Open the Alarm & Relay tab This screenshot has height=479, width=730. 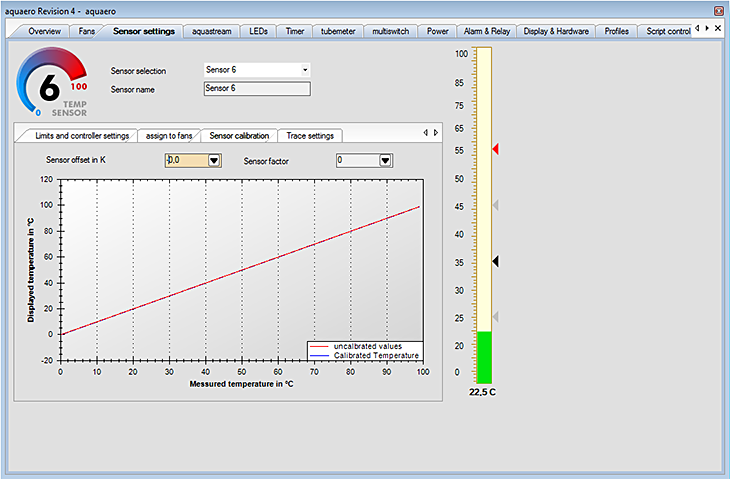487,31
